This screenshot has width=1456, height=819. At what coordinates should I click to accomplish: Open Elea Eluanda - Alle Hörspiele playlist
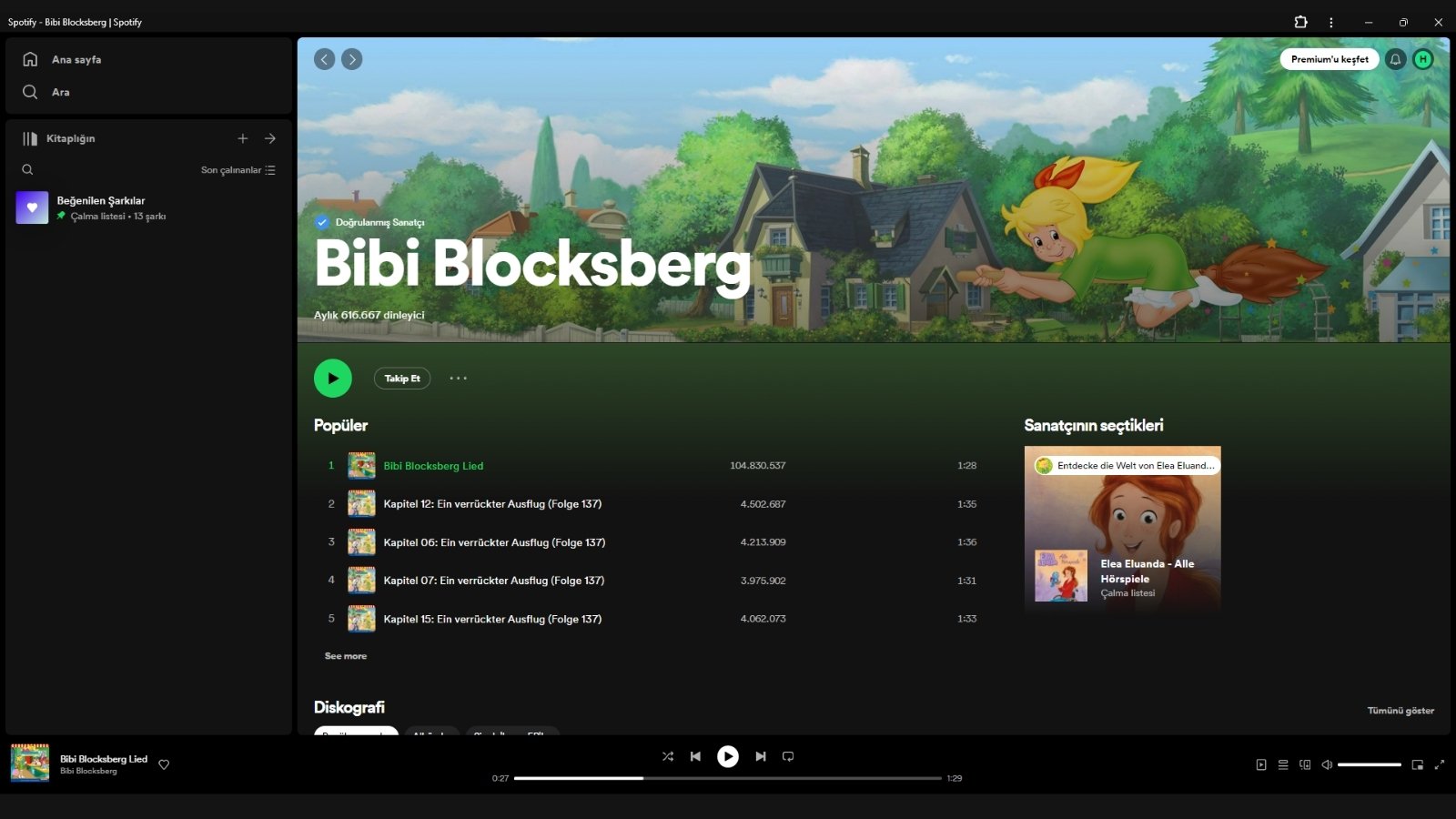coord(1147,571)
